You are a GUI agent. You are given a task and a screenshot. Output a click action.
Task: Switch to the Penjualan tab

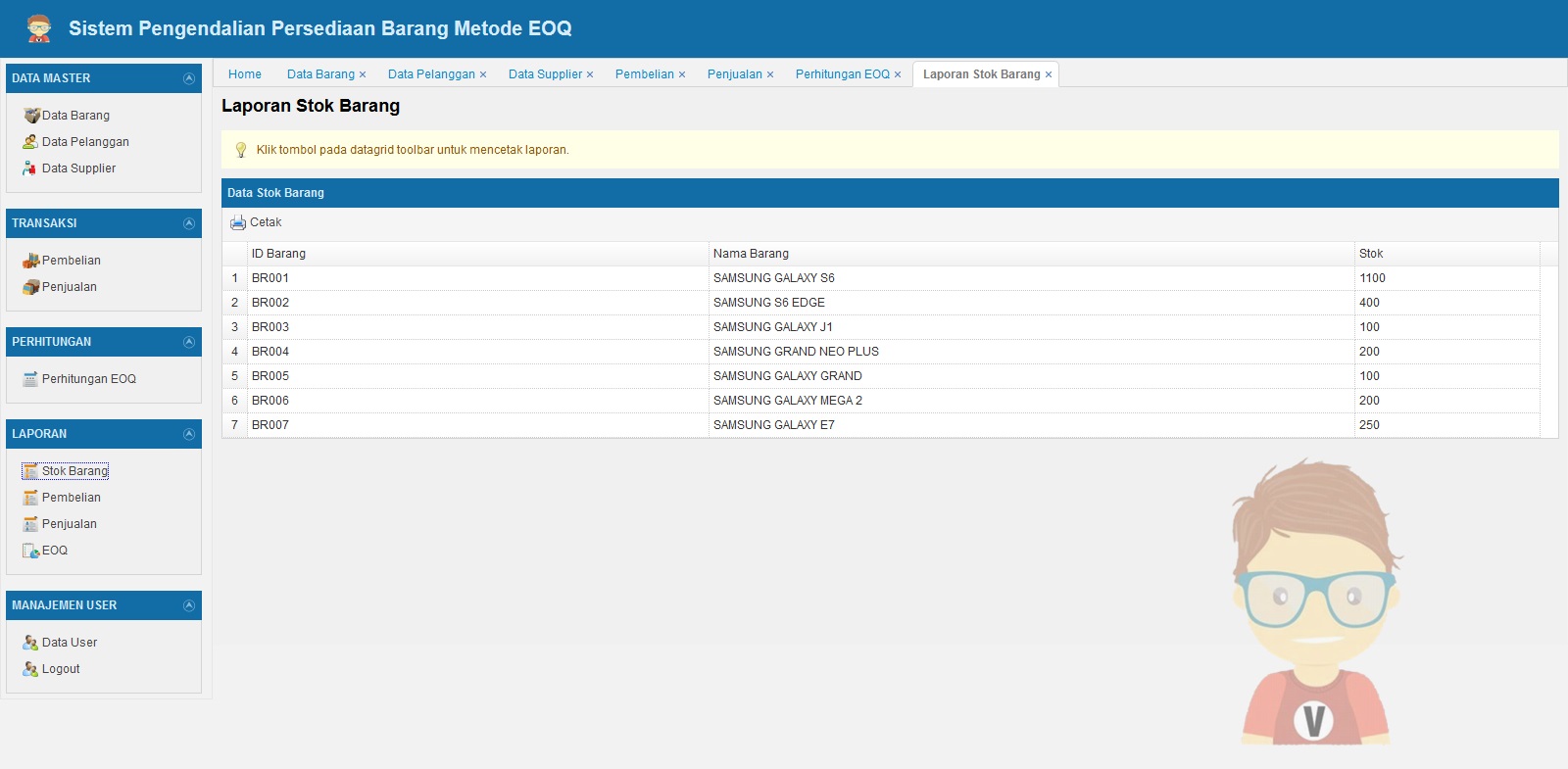pyautogui.click(x=735, y=74)
